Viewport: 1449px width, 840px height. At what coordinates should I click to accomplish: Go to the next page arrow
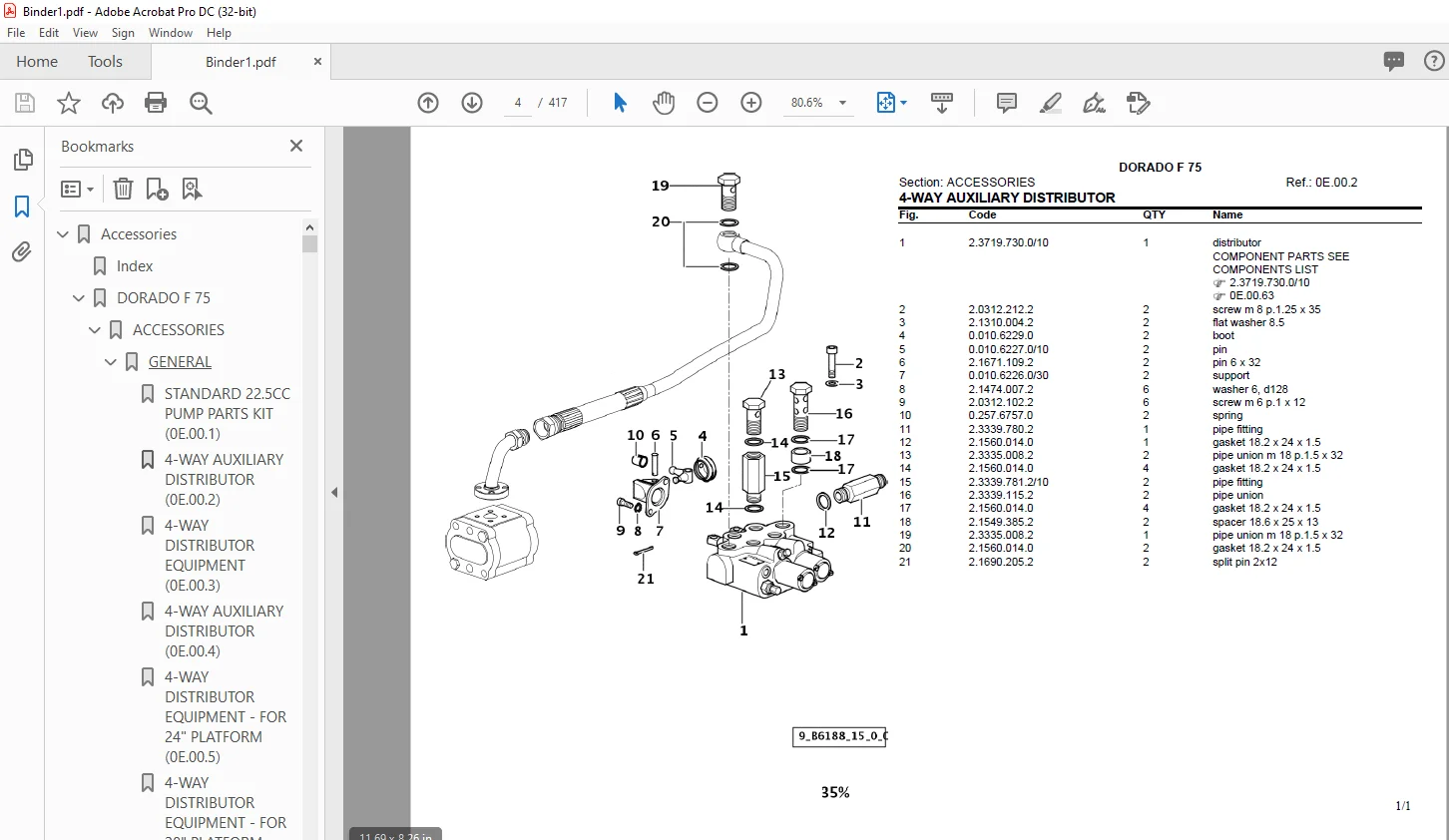[x=472, y=103]
